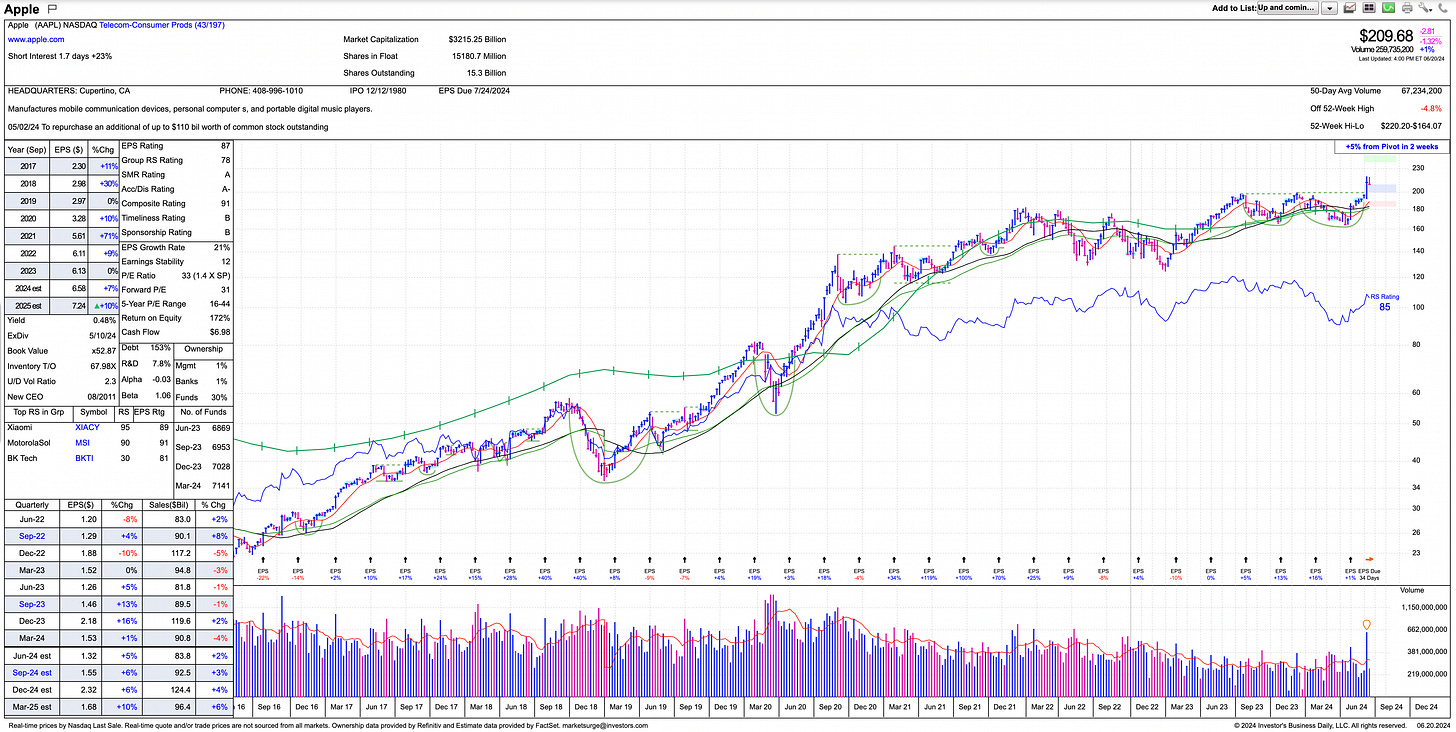
Task: Click the green curve pattern icon
Action: (x=1389, y=8)
